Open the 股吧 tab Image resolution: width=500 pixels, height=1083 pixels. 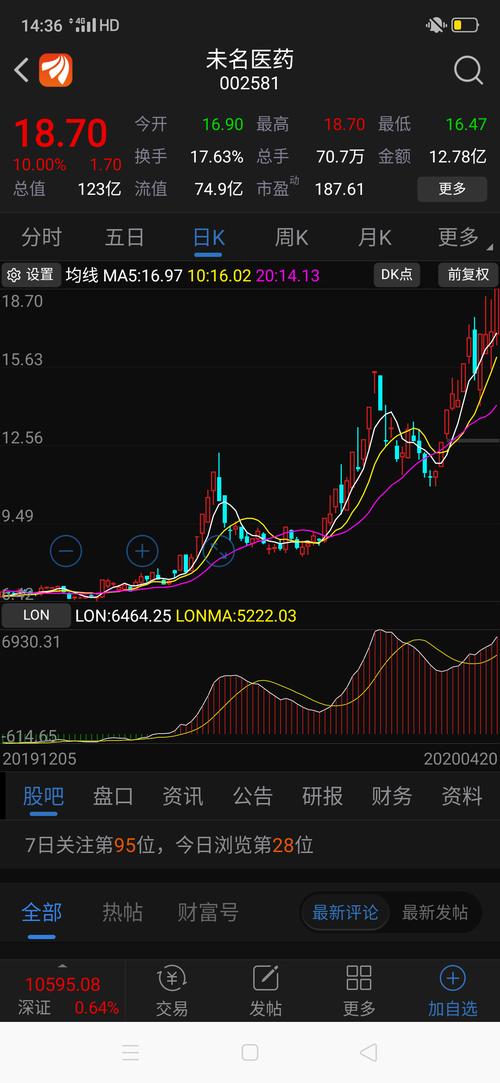click(44, 796)
